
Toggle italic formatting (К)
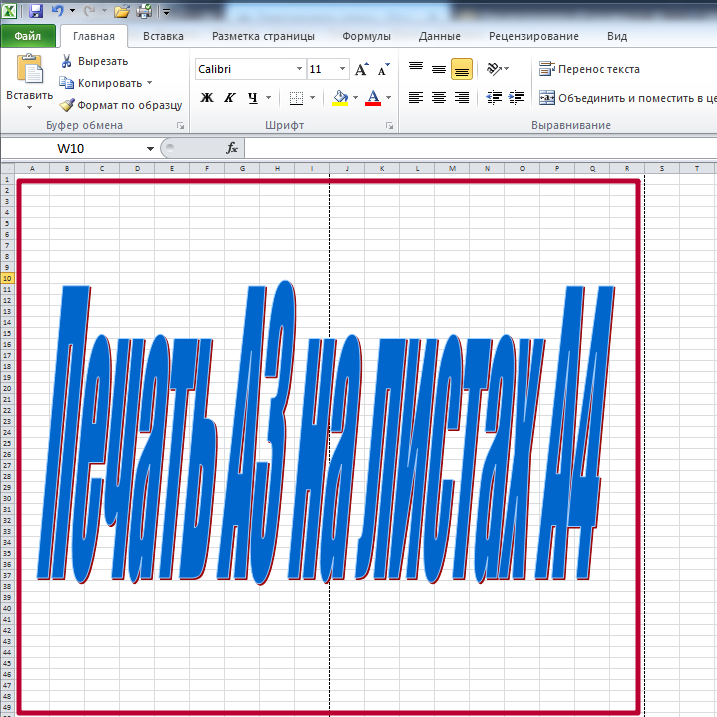(229, 98)
